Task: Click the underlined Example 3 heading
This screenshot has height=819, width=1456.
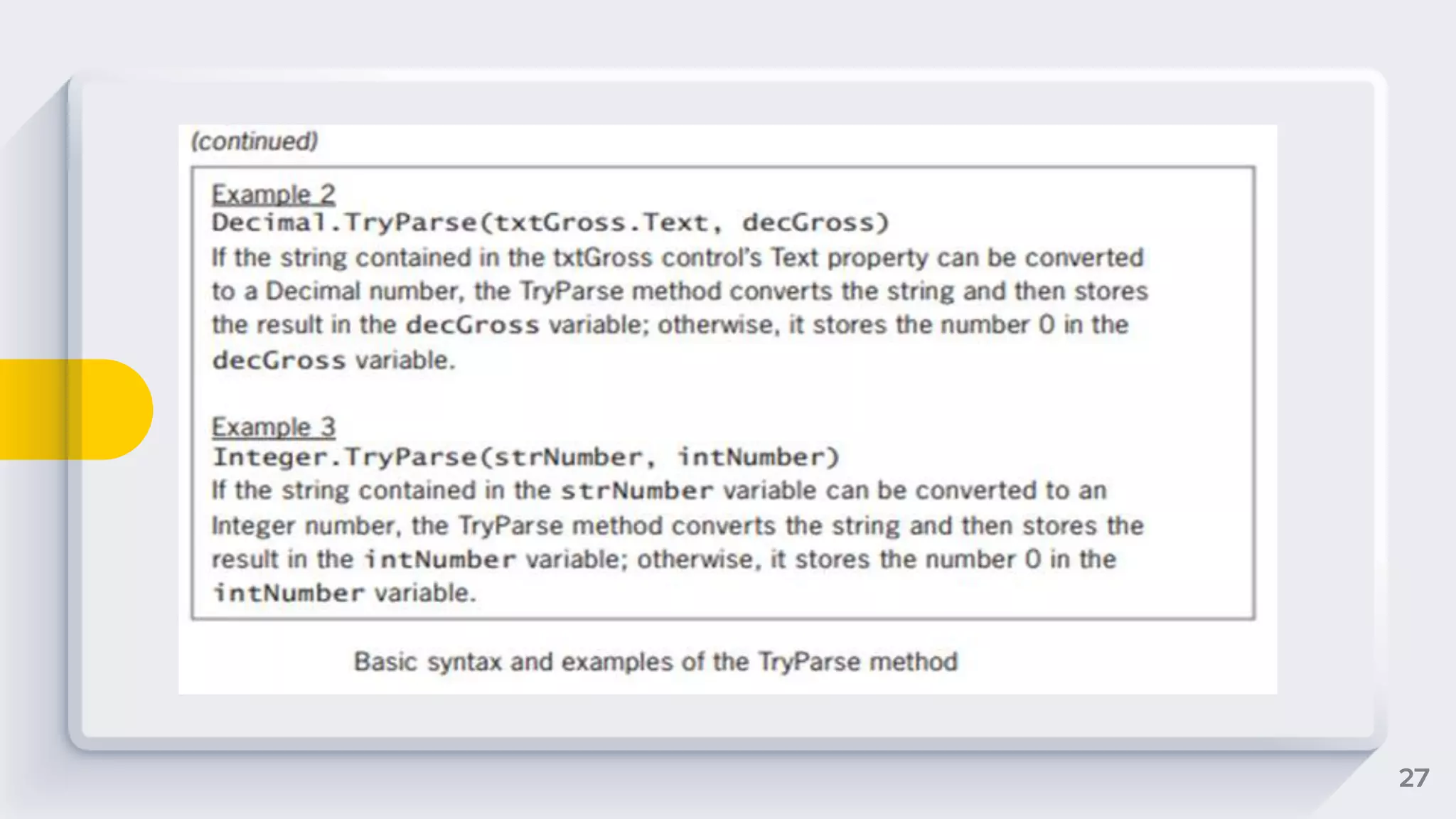Action: [x=274, y=427]
